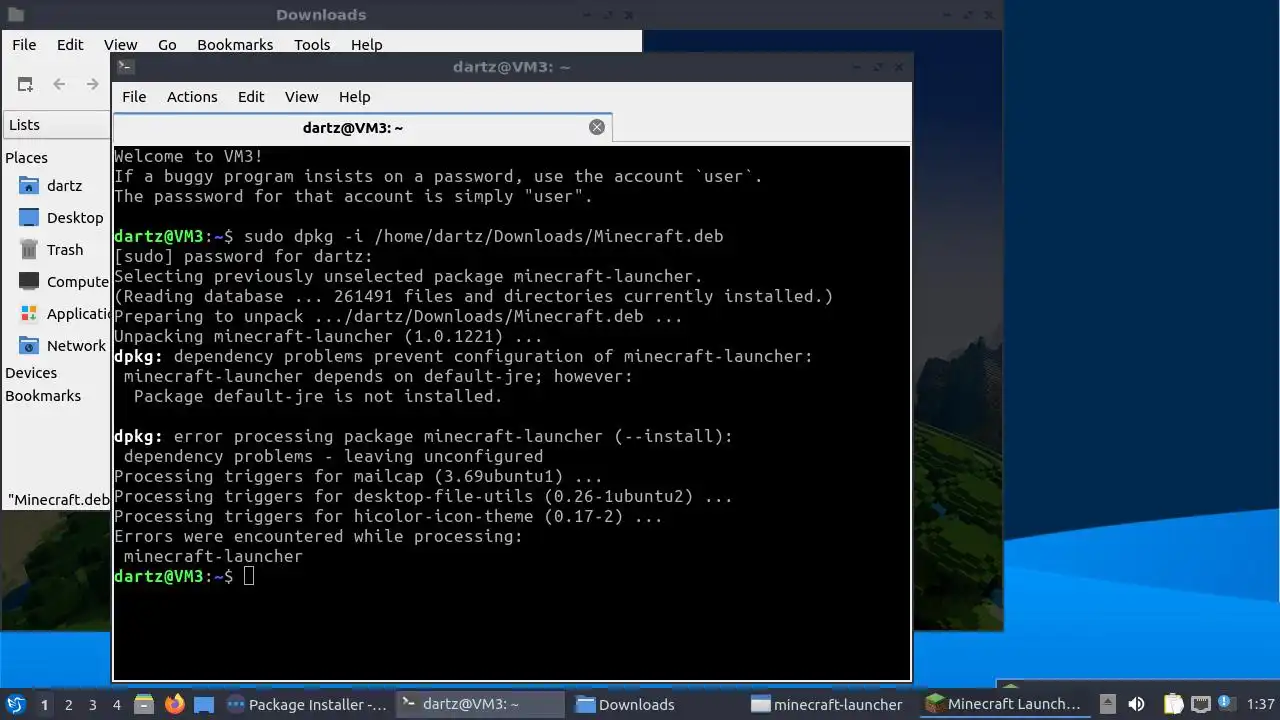Image resolution: width=1280 pixels, height=720 pixels.
Task: Select the Trash icon in Places sidebar
Action: [29, 250]
